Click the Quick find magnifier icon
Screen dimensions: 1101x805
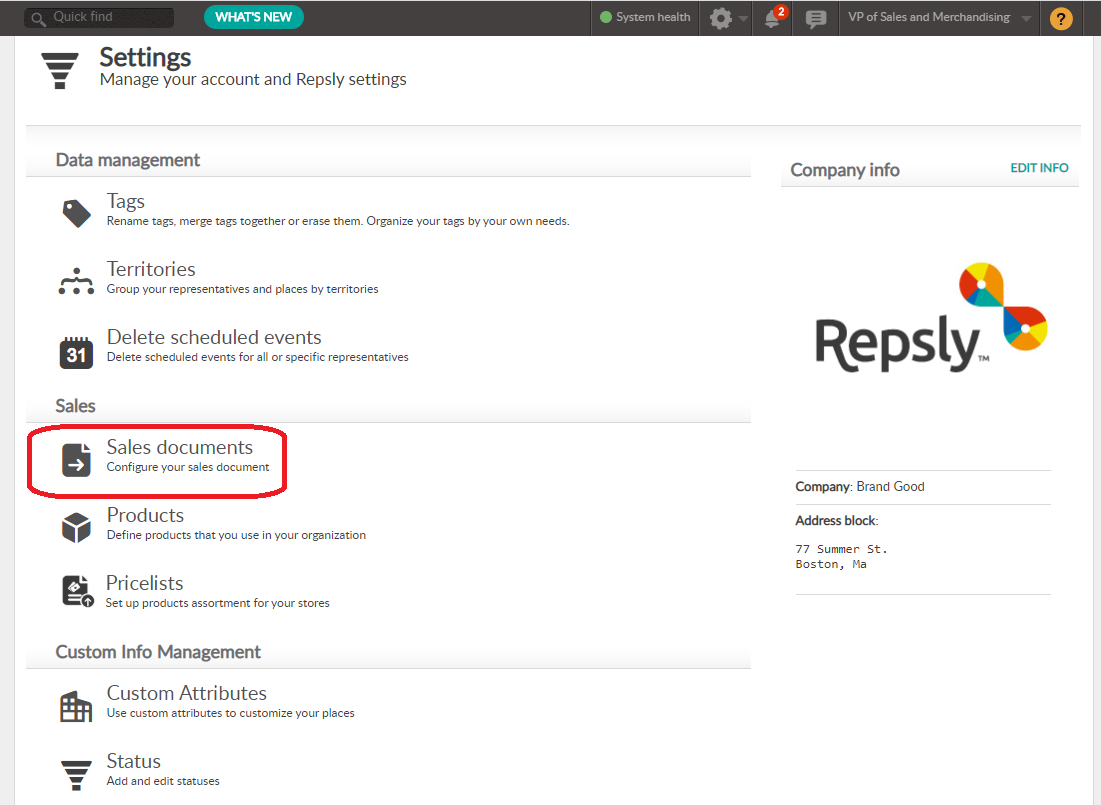pos(39,18)
